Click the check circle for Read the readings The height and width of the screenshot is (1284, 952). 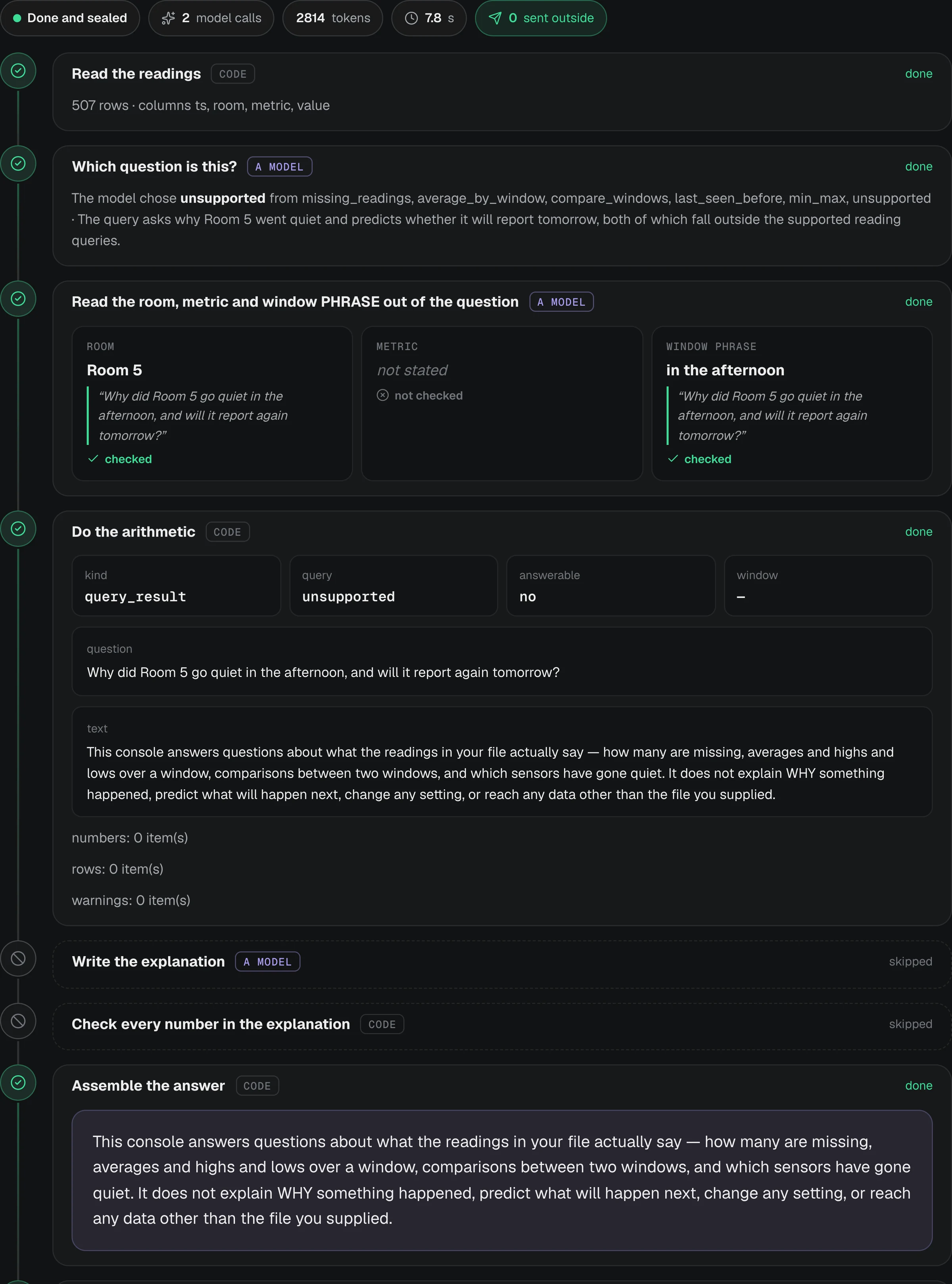coord(18,71)
